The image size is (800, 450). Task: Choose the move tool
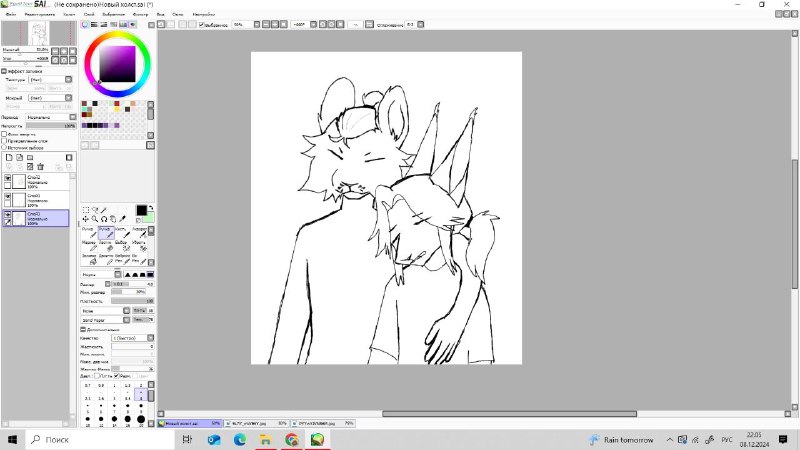point(86,219)
